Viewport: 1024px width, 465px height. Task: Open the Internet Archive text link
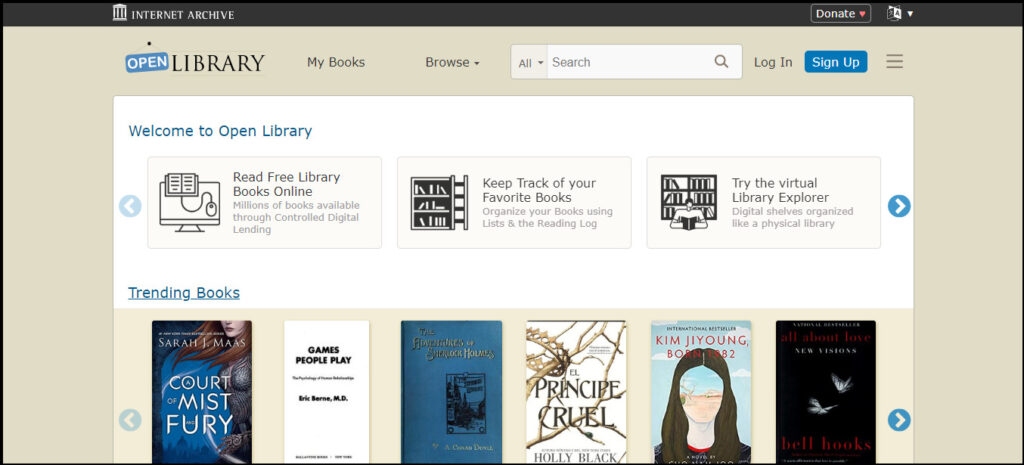182,14
